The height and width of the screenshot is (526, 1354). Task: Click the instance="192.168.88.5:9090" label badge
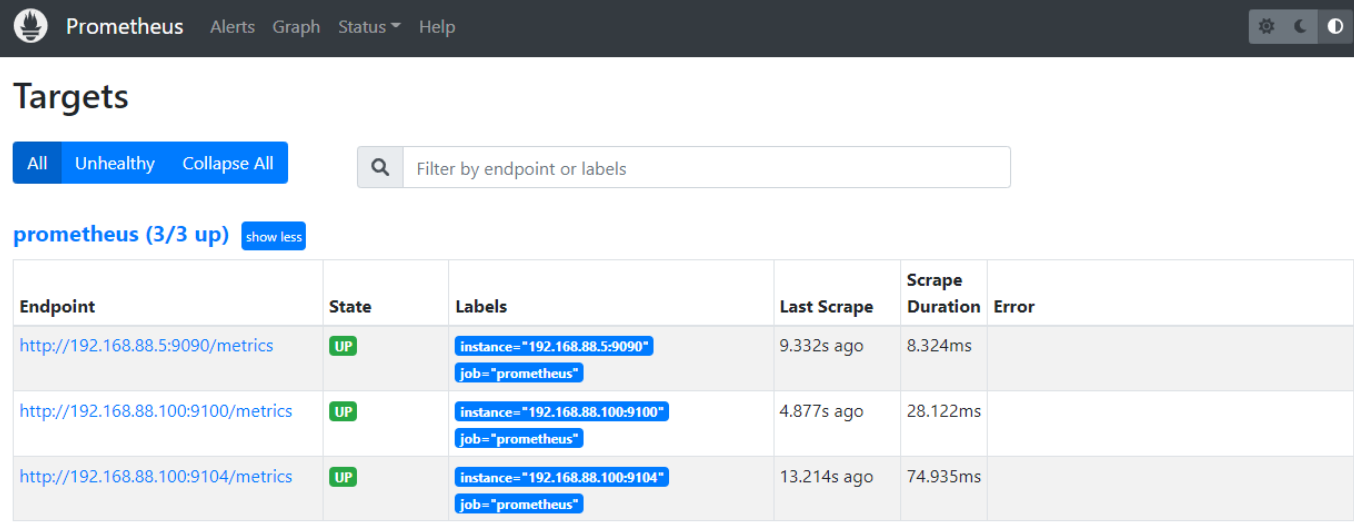pyautogui.click(x=554, y=346)
